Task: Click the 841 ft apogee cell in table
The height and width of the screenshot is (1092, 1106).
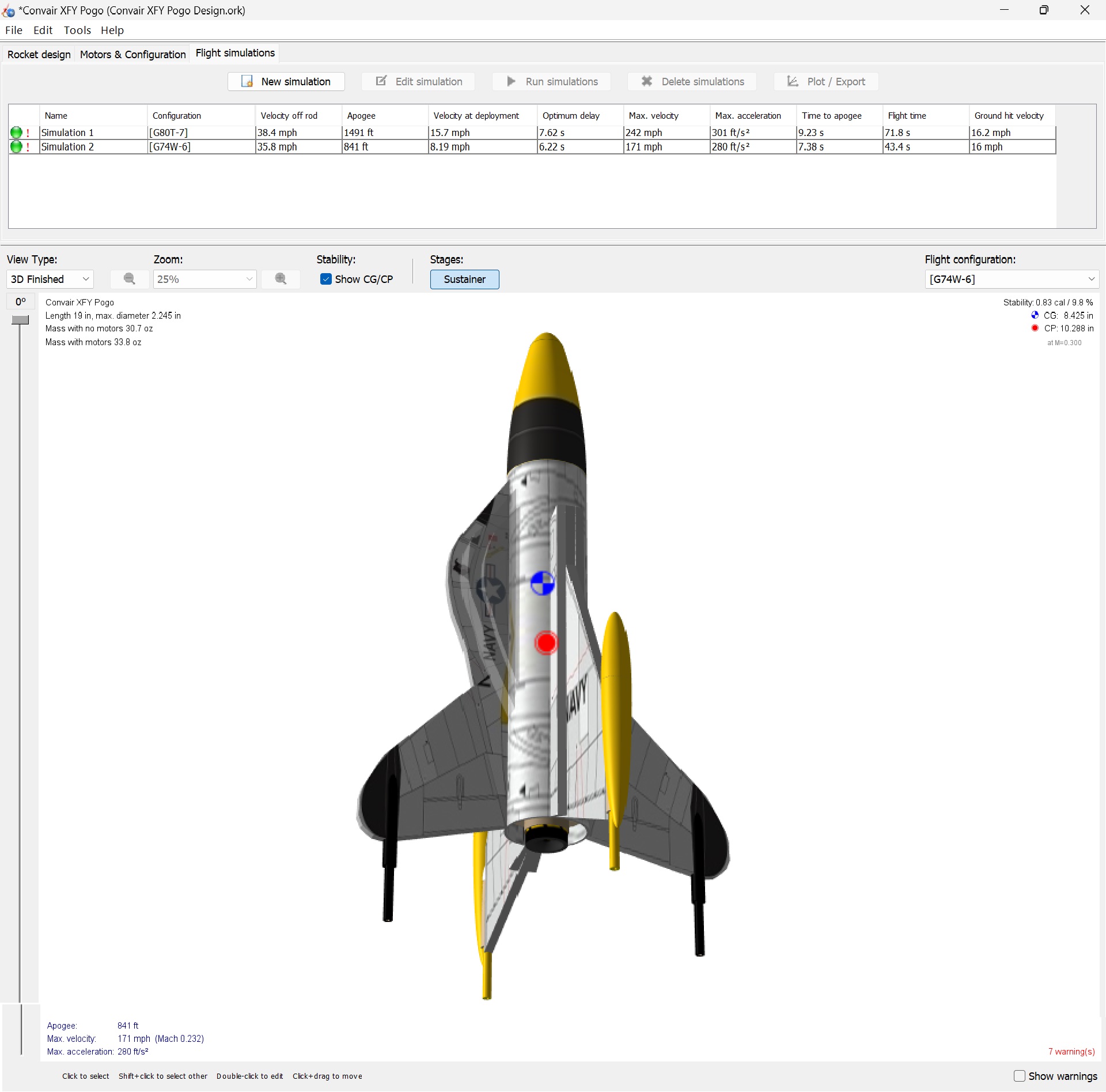Action: [385, 147]
